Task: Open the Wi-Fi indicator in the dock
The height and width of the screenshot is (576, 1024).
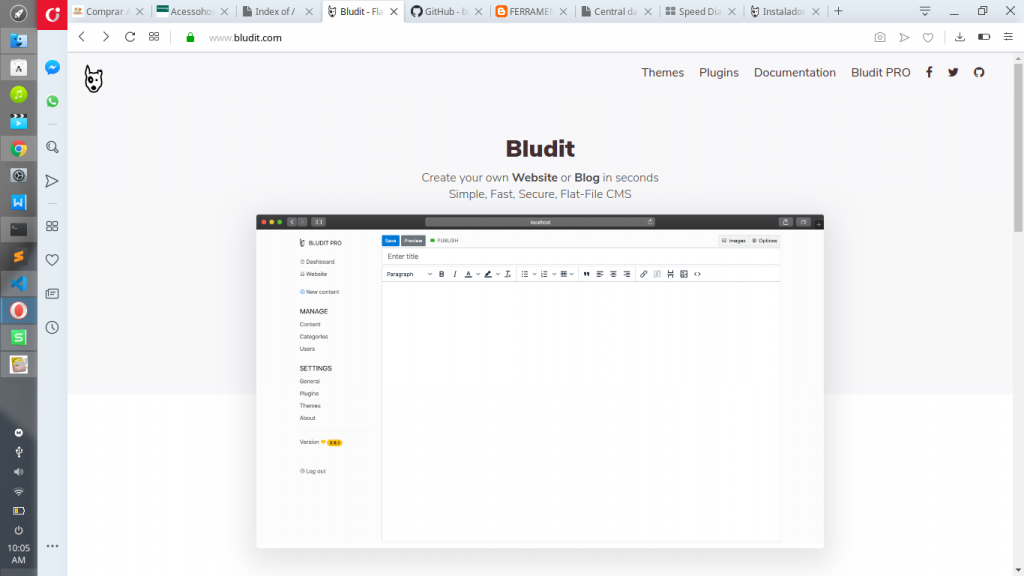Action: click(x=18, y=492)
